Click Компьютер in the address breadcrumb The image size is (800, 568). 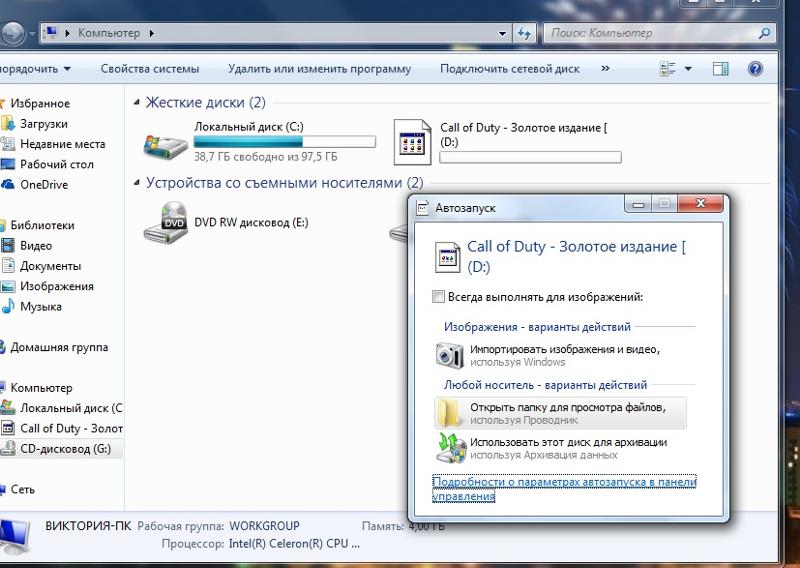109,33
